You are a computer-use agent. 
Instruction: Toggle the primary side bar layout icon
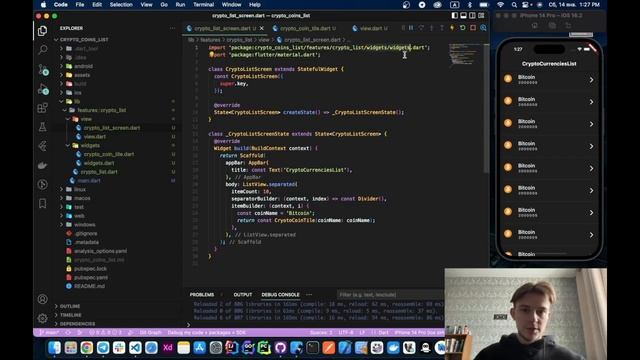coord(455,16)
